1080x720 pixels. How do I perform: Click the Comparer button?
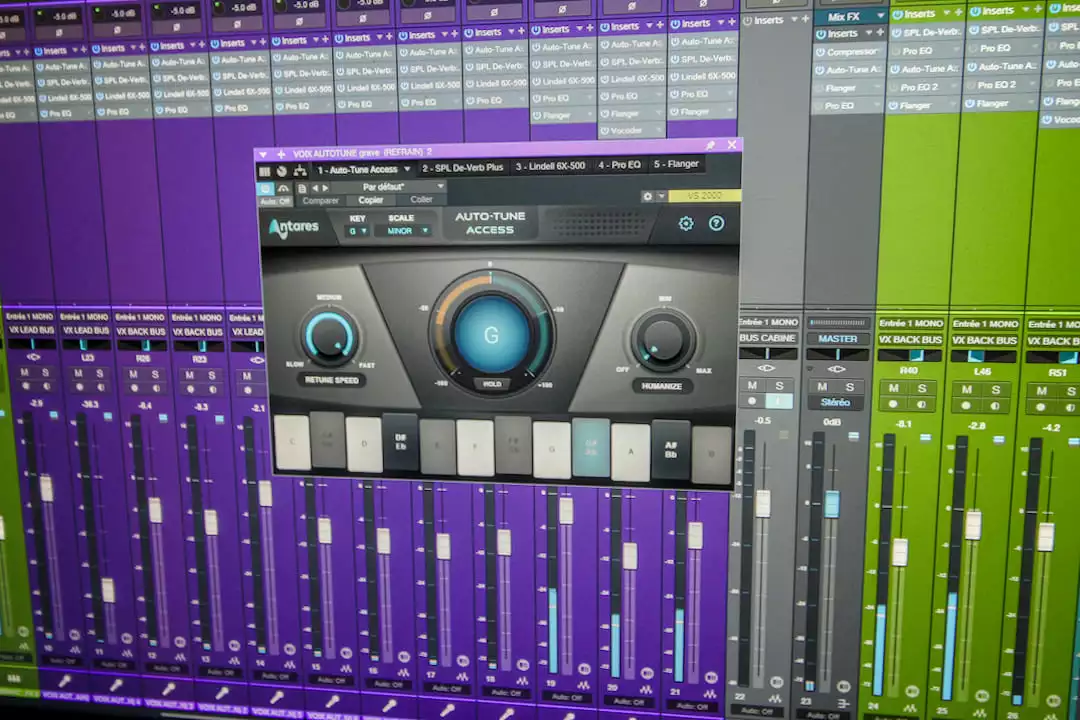tap(320, 200)
